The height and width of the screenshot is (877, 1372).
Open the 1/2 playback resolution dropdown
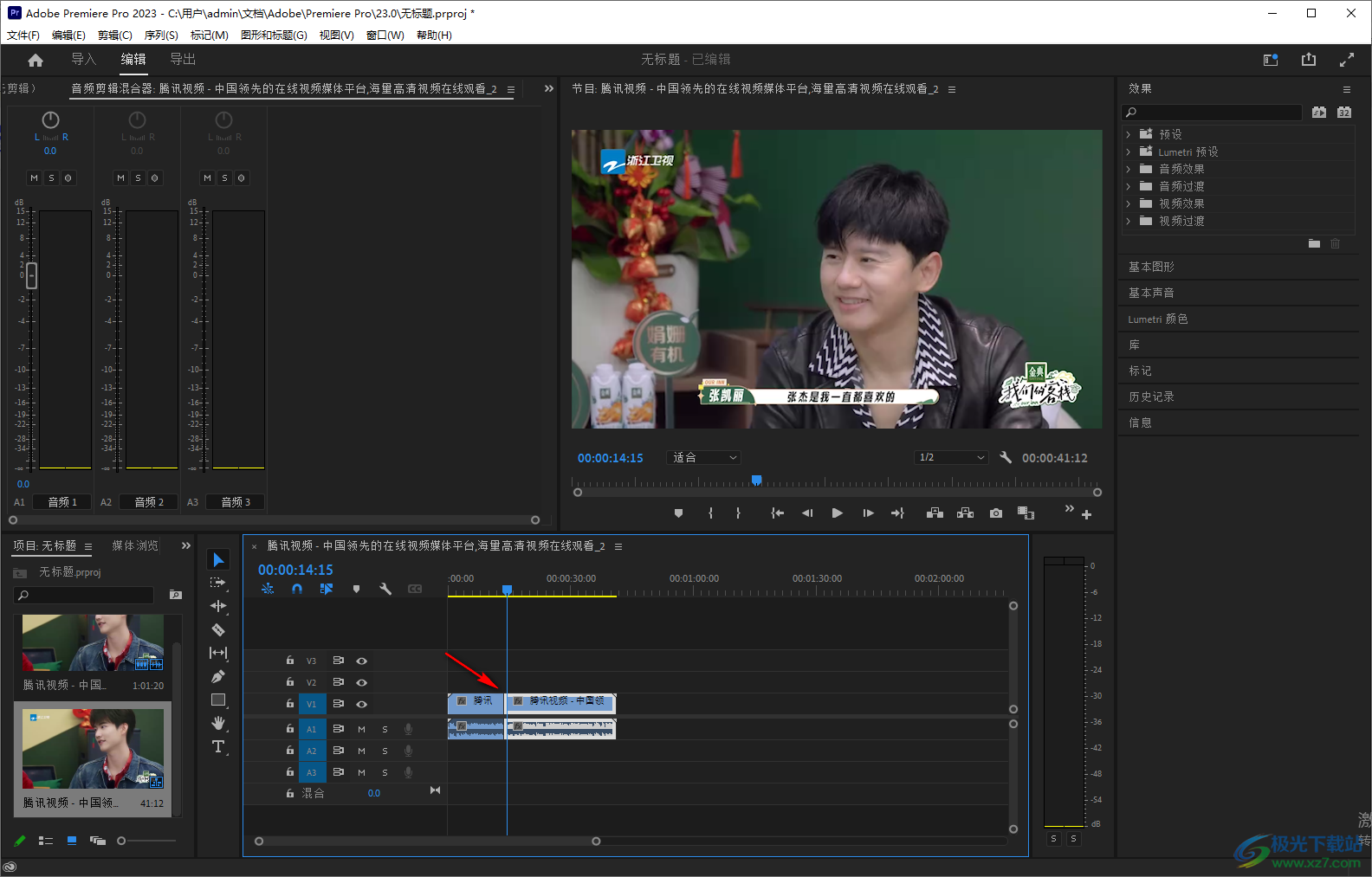951,457
